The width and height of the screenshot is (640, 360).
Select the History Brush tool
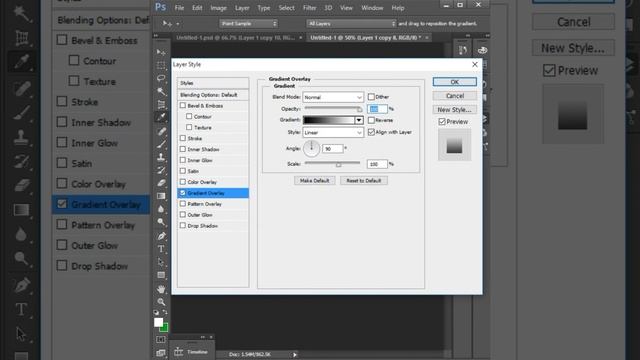click(x=161, y=170)
